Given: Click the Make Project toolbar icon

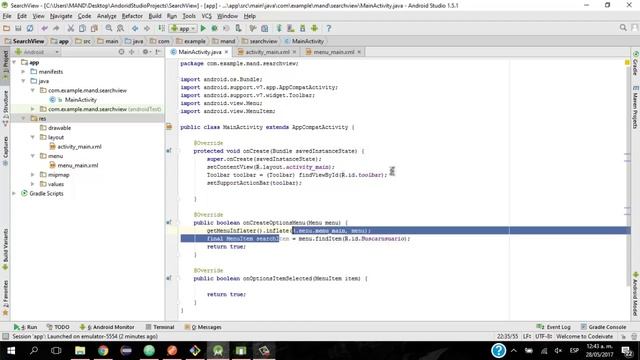Looking at the screenshot, I should click(162, 28).
